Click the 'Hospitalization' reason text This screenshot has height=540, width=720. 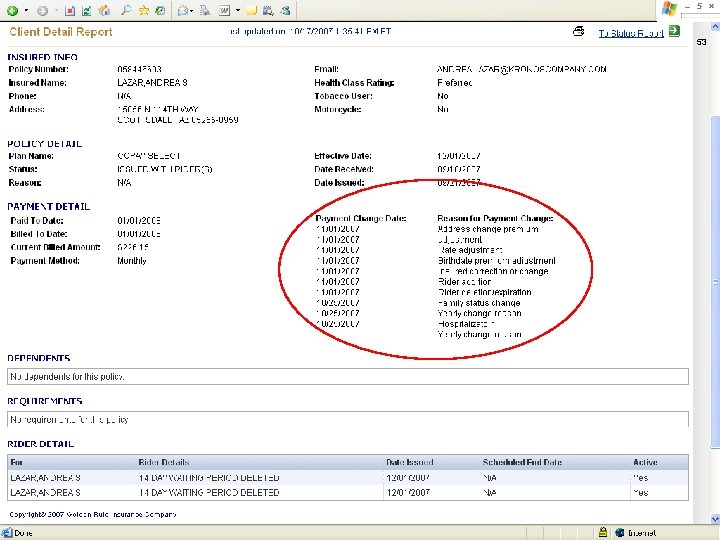[x=466, y=324]
